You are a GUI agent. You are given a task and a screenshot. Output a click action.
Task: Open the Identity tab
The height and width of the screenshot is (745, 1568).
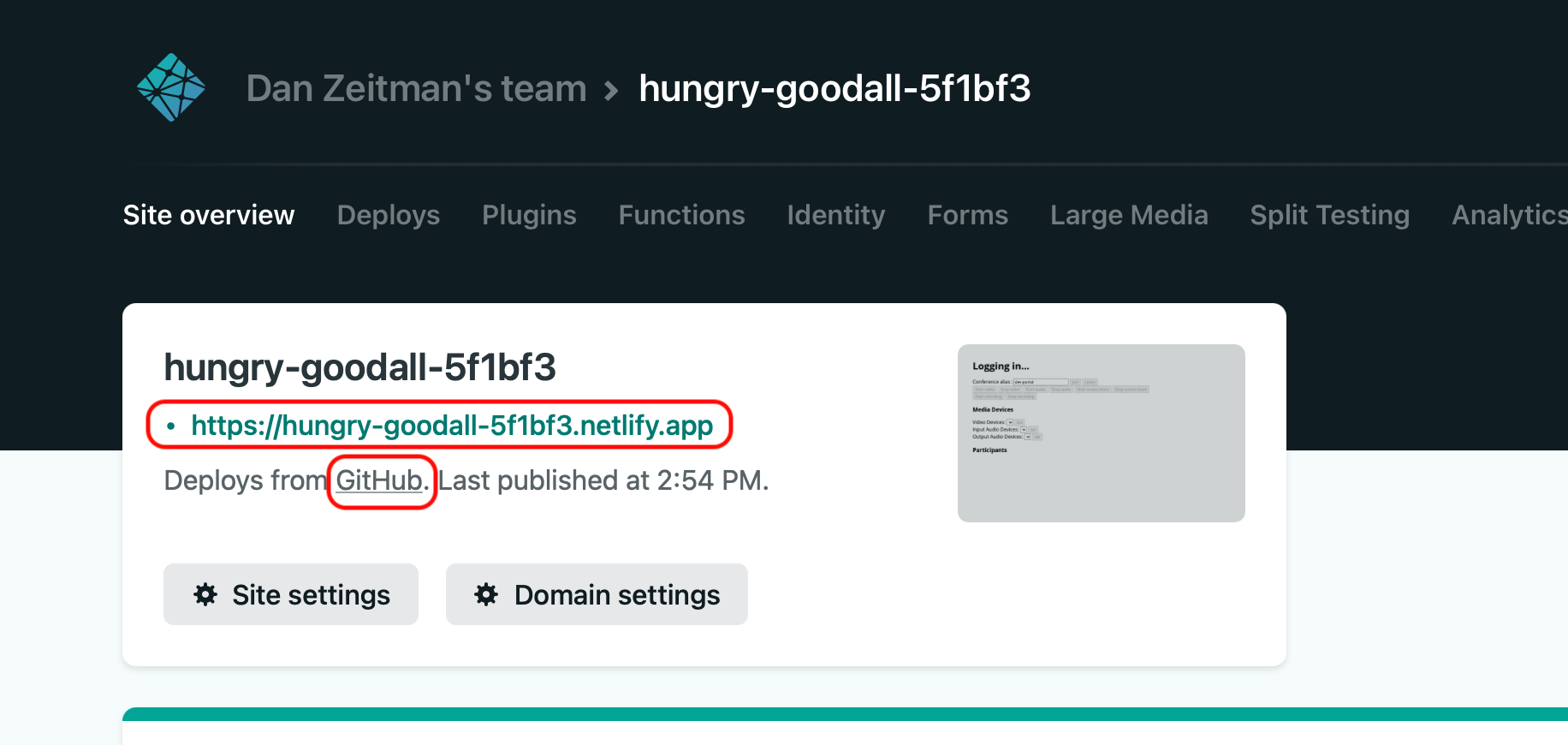click(836, 215)
